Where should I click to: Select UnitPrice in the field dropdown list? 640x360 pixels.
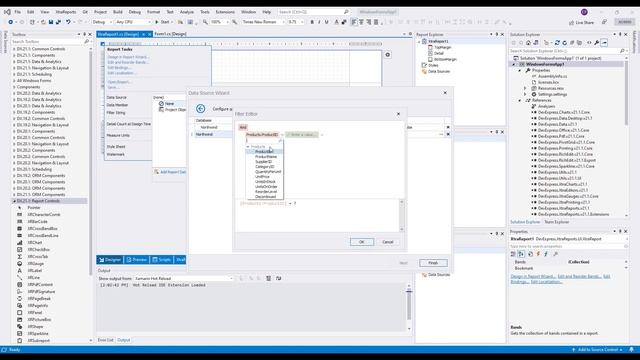pos(262,177)
